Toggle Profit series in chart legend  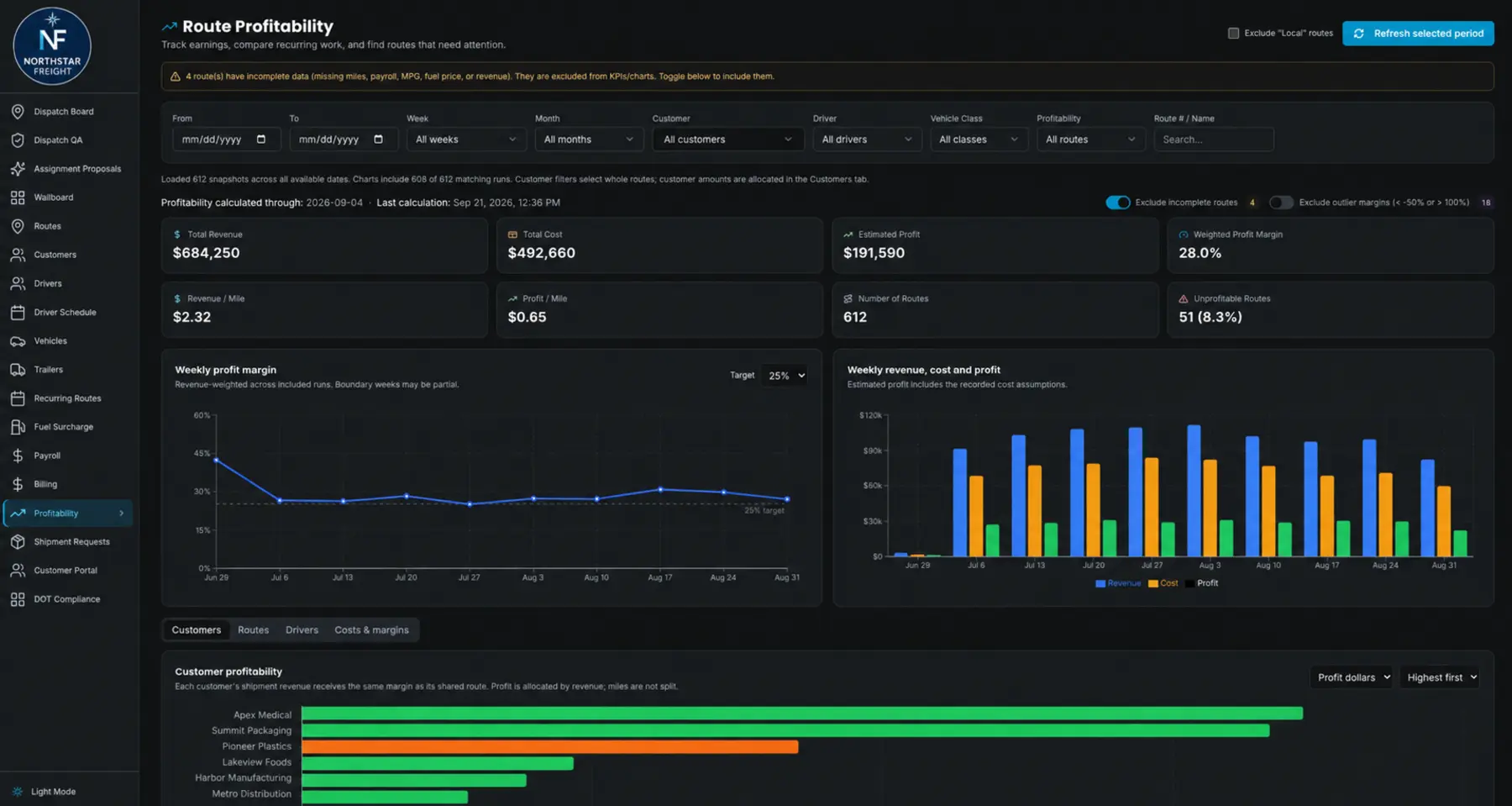click(x=1202, y=583)
